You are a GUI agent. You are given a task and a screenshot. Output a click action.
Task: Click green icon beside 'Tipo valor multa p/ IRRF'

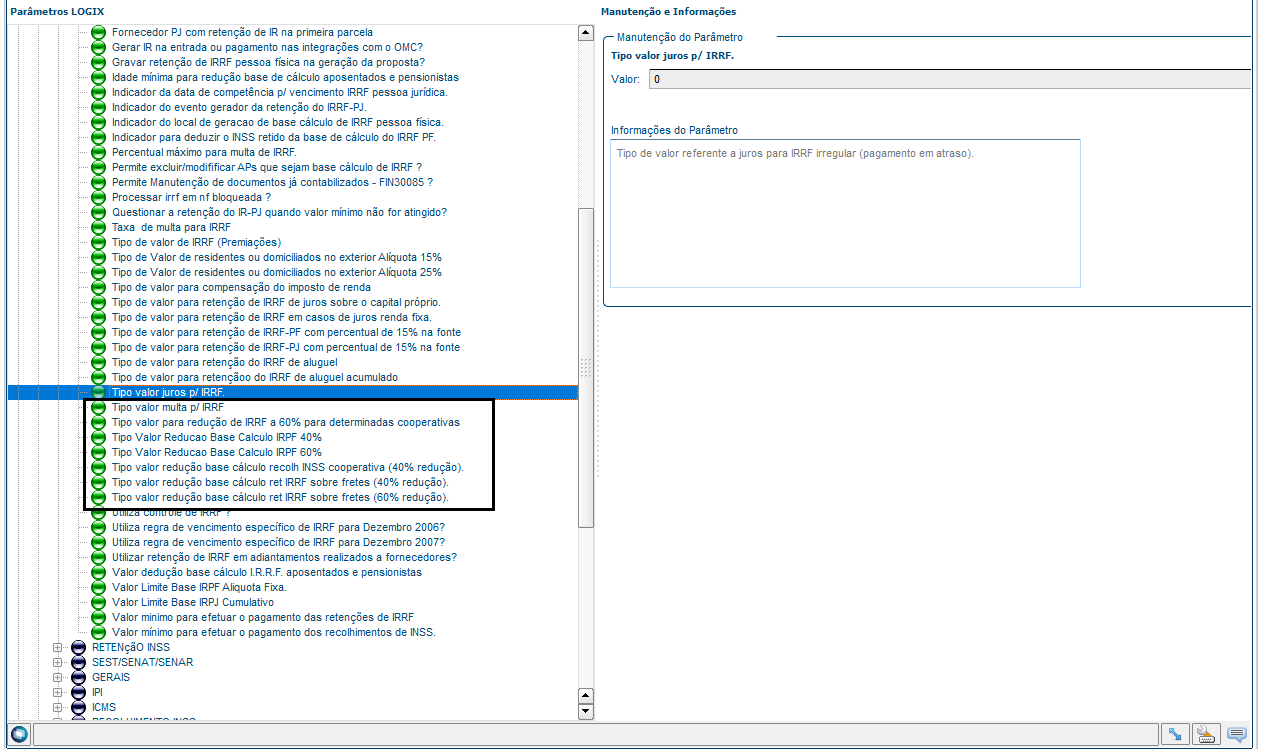click(98, 407)
